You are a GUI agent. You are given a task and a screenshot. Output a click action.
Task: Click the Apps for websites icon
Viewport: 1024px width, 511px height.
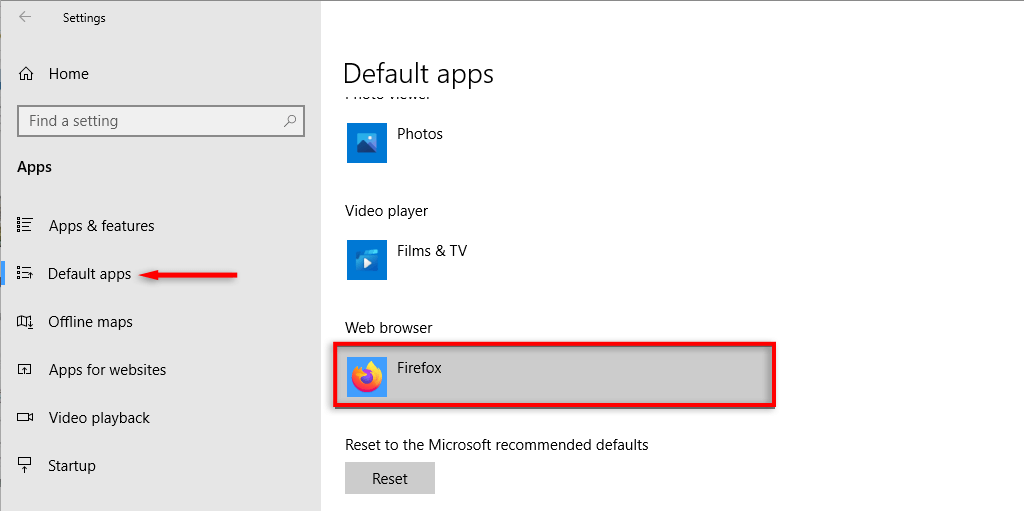[26, 370]
